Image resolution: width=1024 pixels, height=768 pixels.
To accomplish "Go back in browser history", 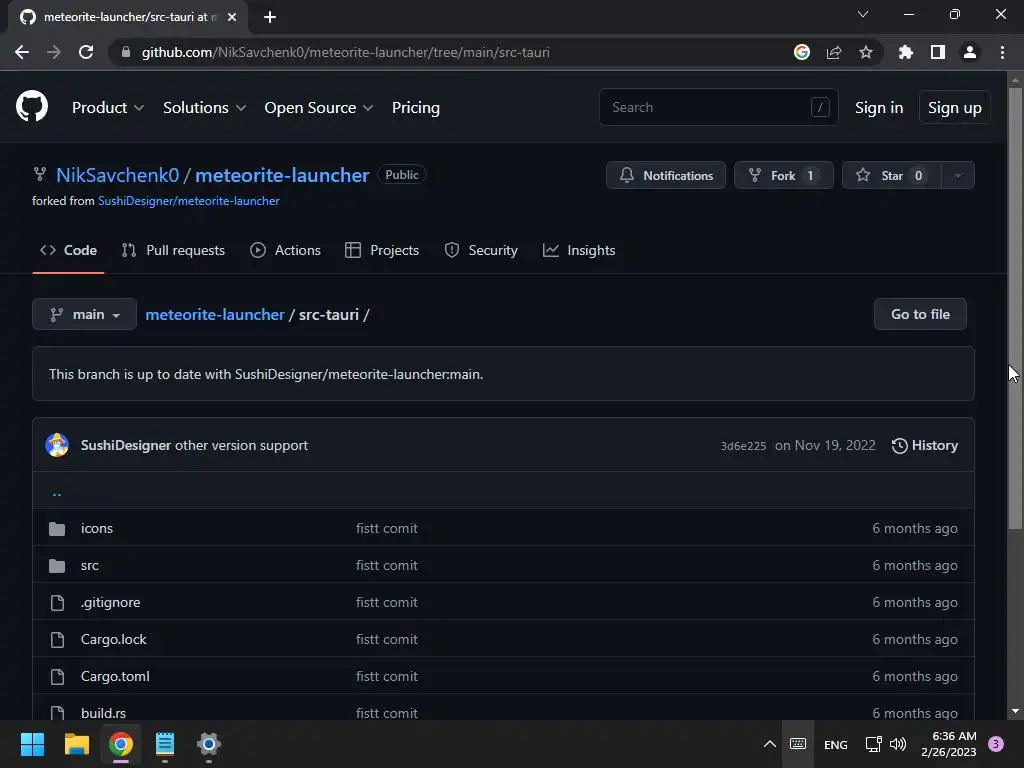I will click(22, 52).
